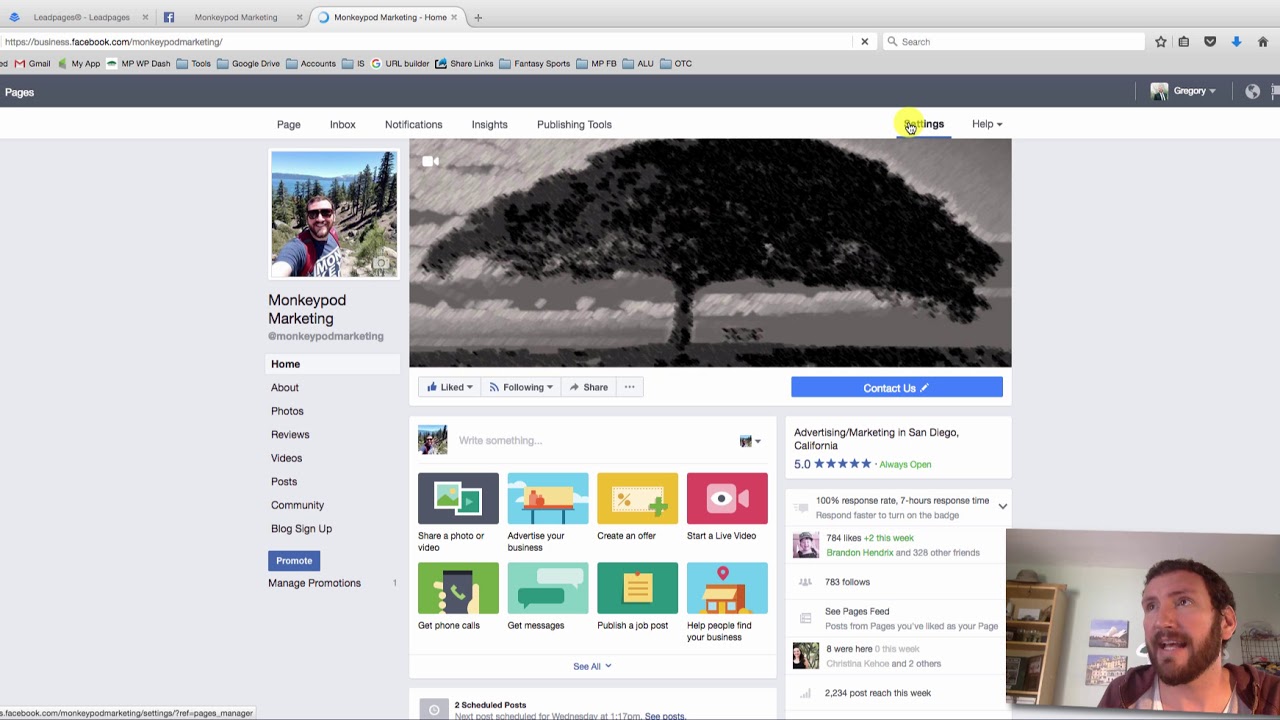The width and height of the screenshot is (1280, 720).
Task: Click the Pocket shield icon in browser toolbar
Action: click(1210, 42)
